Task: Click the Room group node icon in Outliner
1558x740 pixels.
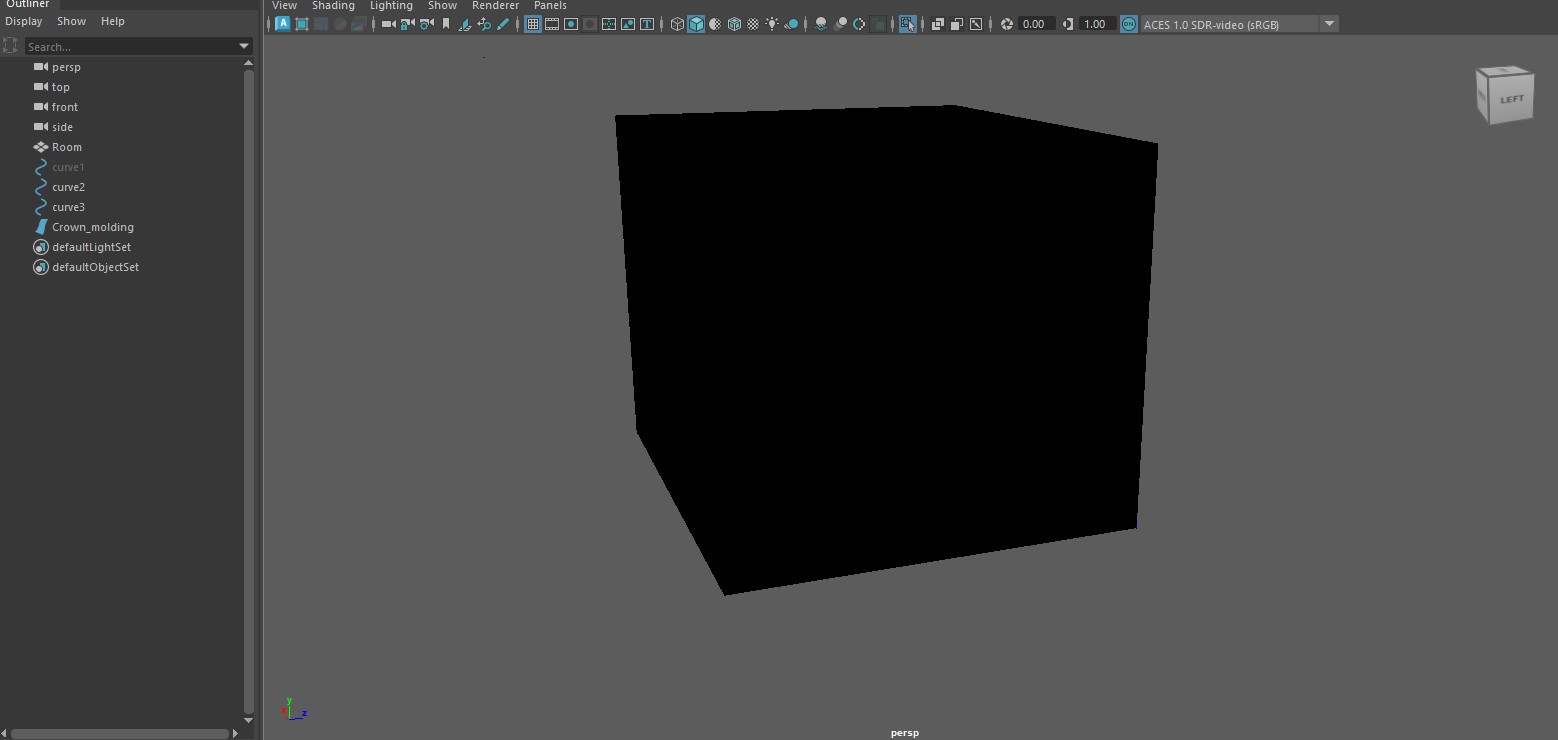Action: coord(41,147)
